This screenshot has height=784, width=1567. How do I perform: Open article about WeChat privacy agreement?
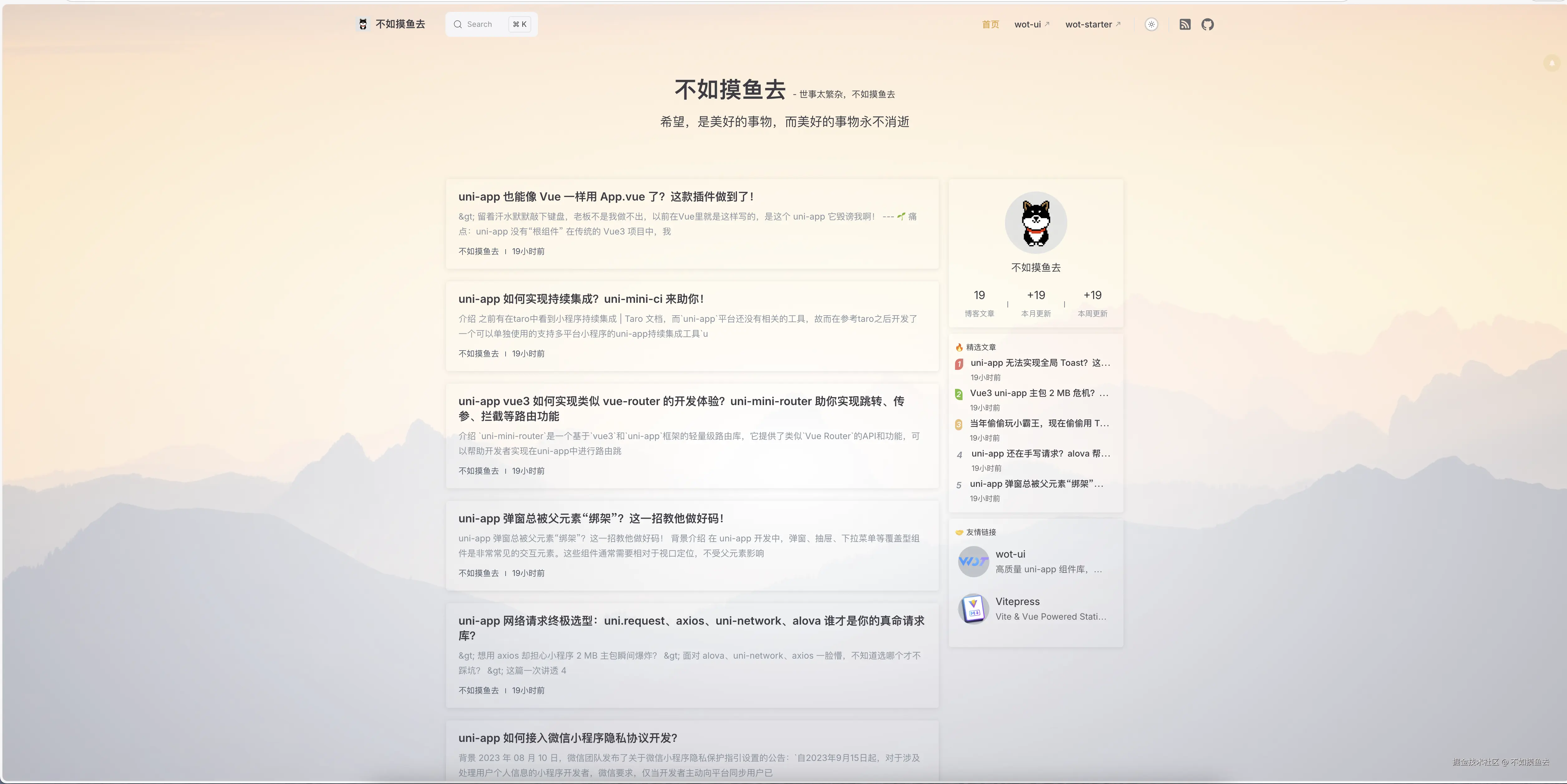click(568, 738)
